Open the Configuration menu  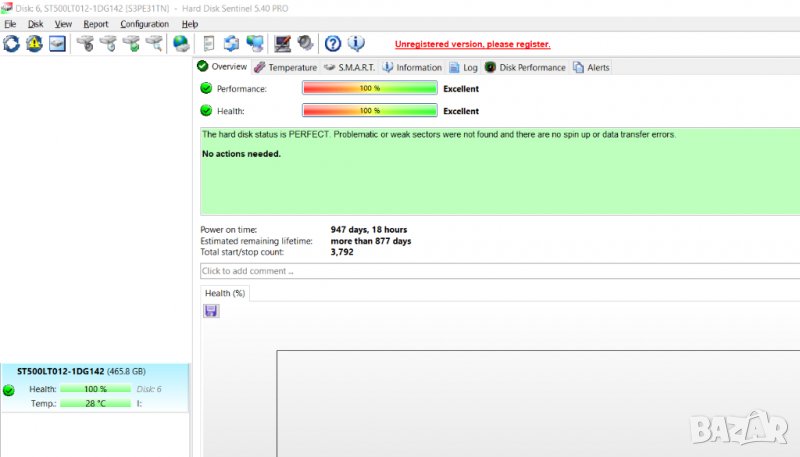[145, 24]
